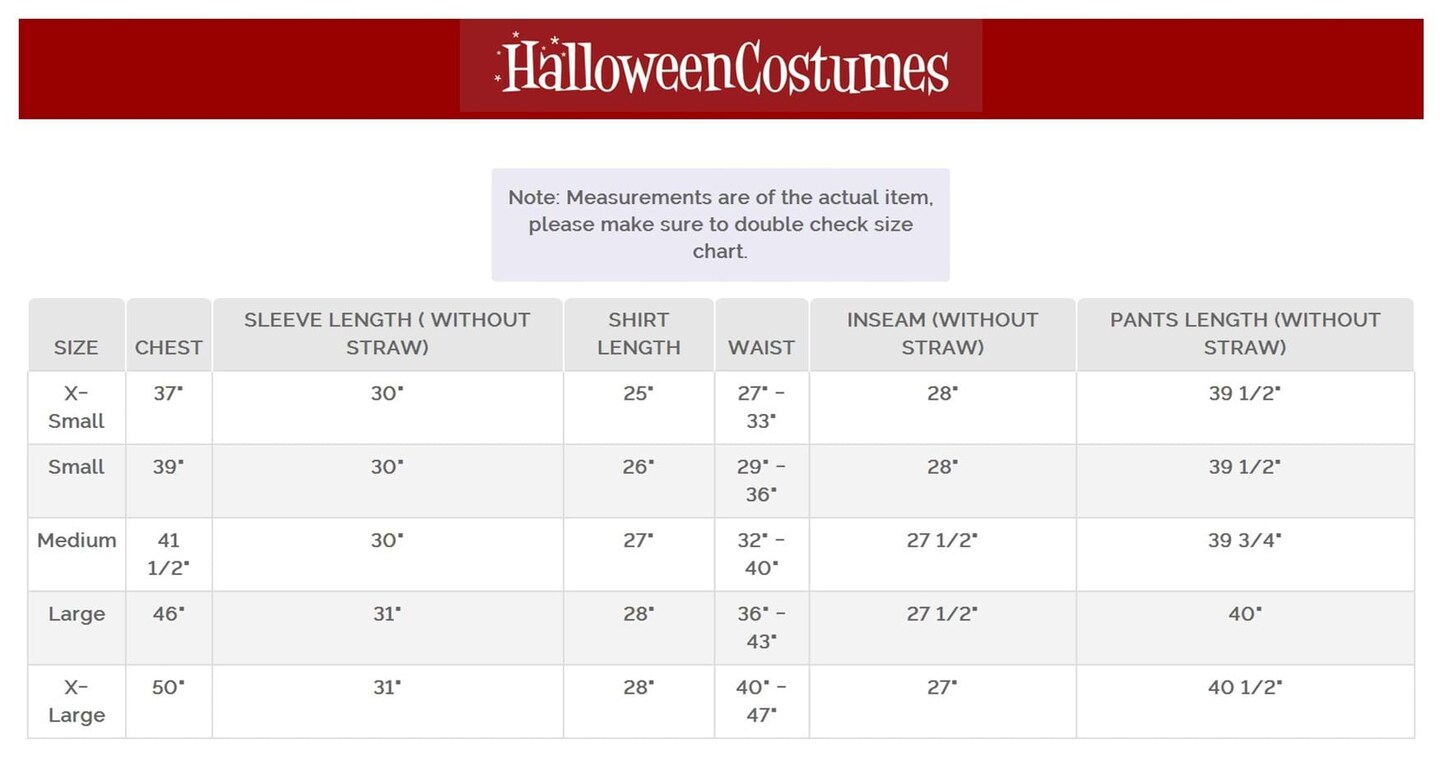The height and width of the screenshot is (766, 1440).
Task: Select the X-Large pants length 40 1/2"
Action: pos(1244,688)
